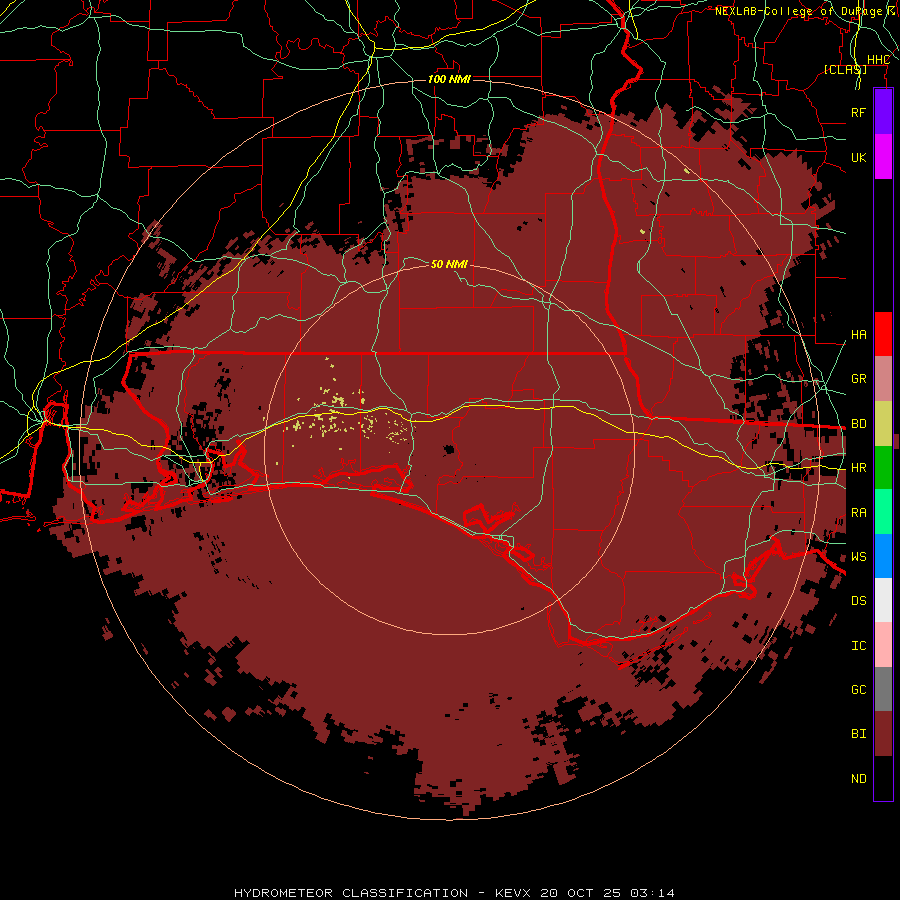Click the dark red BI legend swatch
Screen dimensions: 900x900
[x=883, y=734]
